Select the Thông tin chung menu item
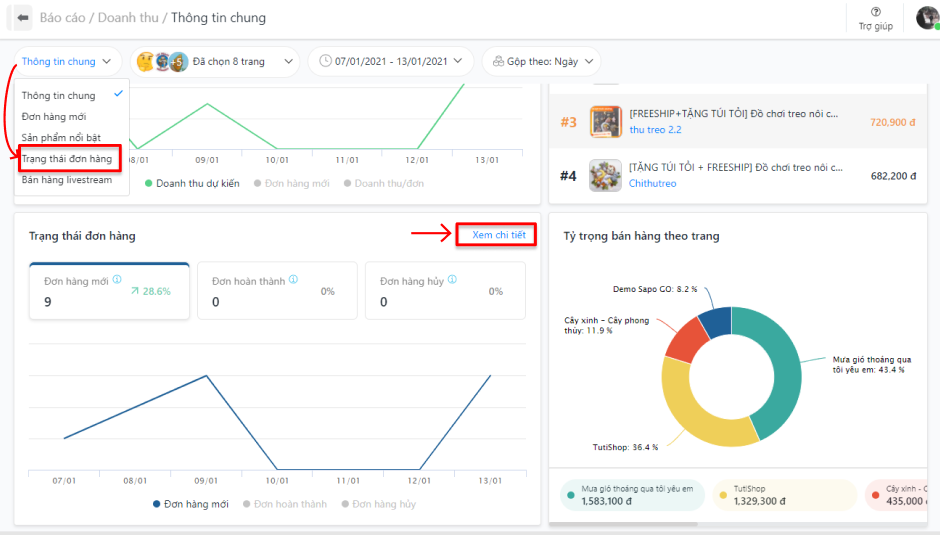Screen dimensions: 940x535 click(73, 95)
